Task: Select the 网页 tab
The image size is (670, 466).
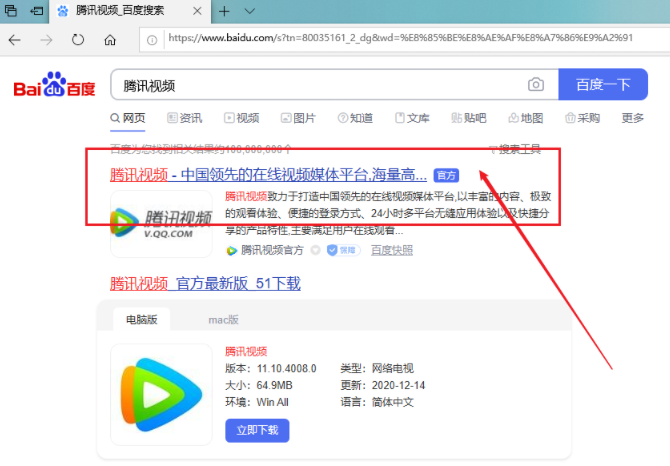Action: (128, 118)
